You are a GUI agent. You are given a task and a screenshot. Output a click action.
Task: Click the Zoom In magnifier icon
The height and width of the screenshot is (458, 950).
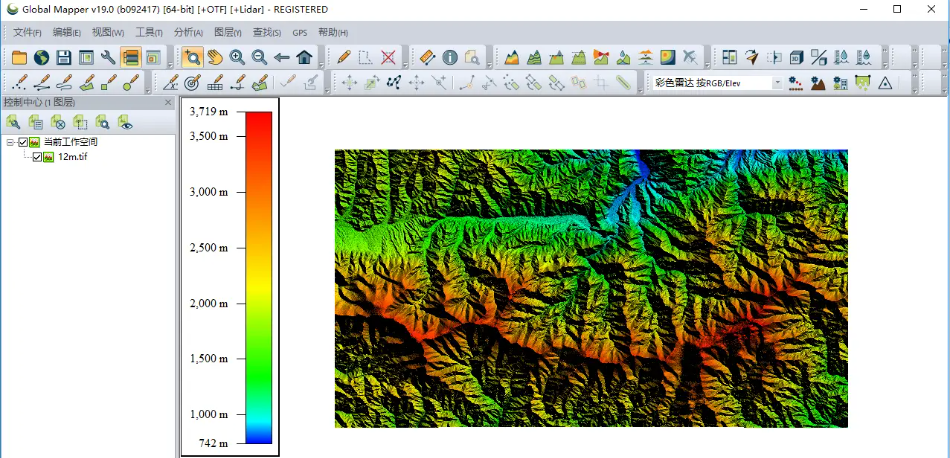coord(237,58)
